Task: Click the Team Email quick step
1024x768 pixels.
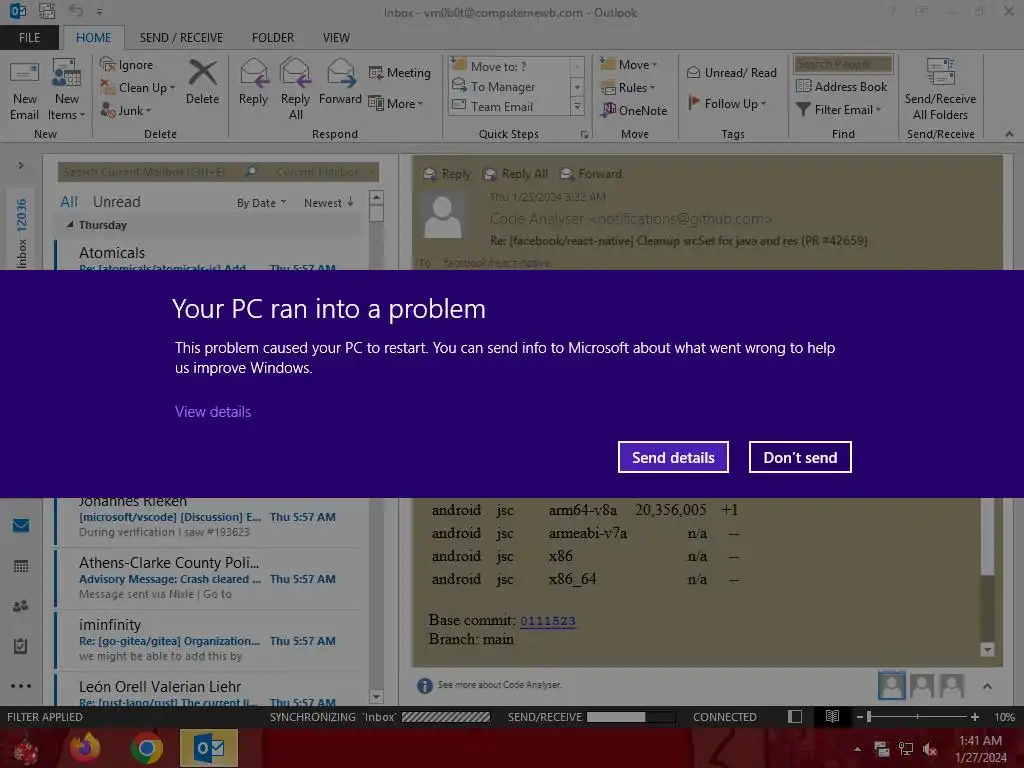Action: pyautogui.click(x=502, y=106)
